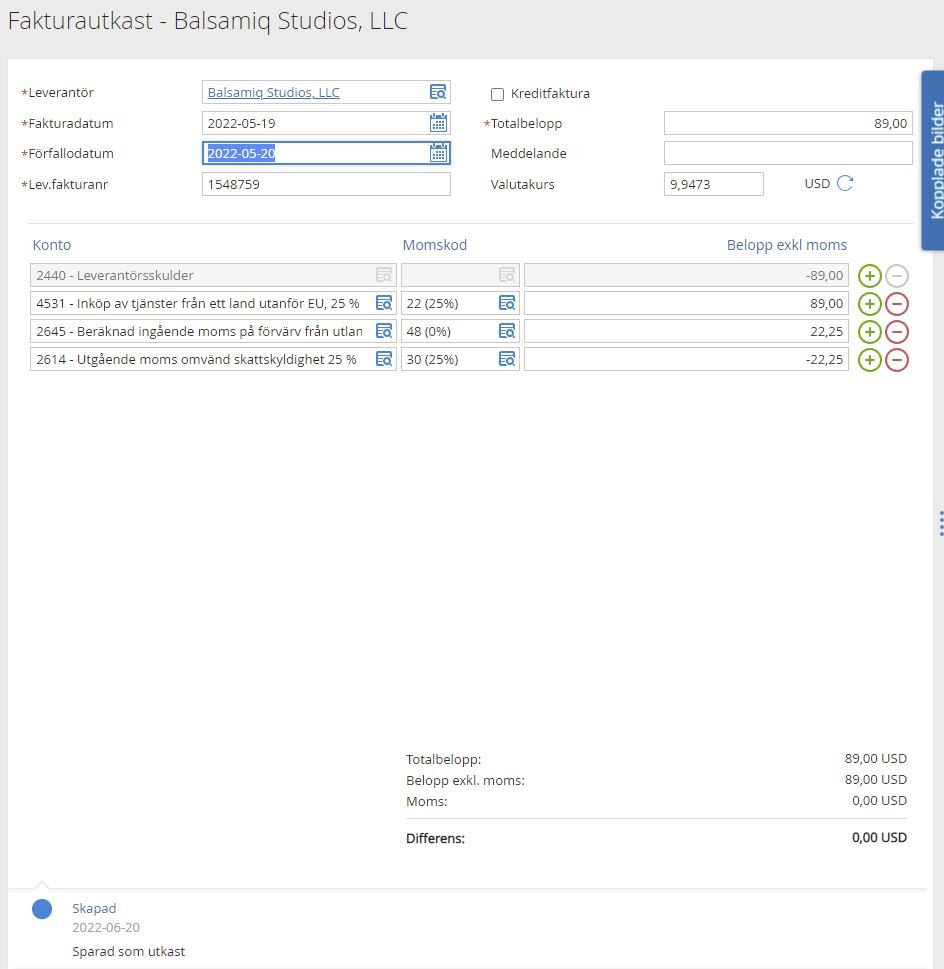Click the Skapad history entry
Image resolution: width=944 pixels, height=969 pixels.
click(x=94, y=909)
